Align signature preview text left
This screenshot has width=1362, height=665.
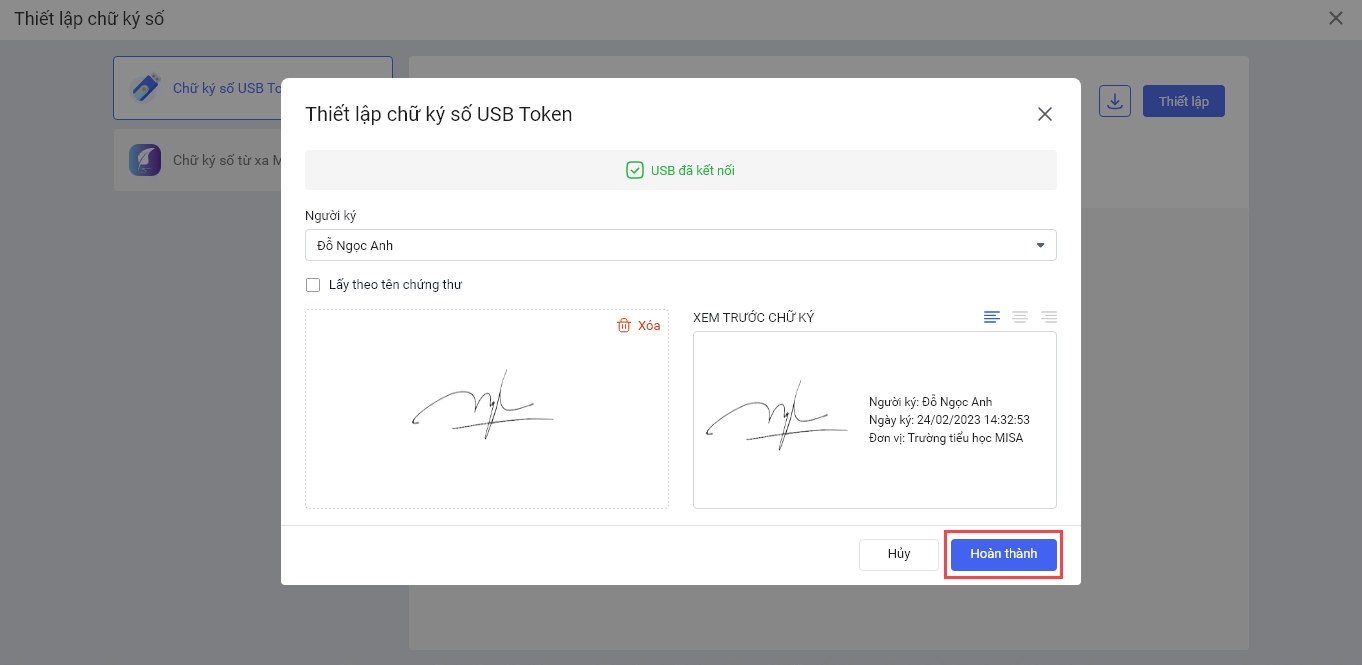point(992,317)
